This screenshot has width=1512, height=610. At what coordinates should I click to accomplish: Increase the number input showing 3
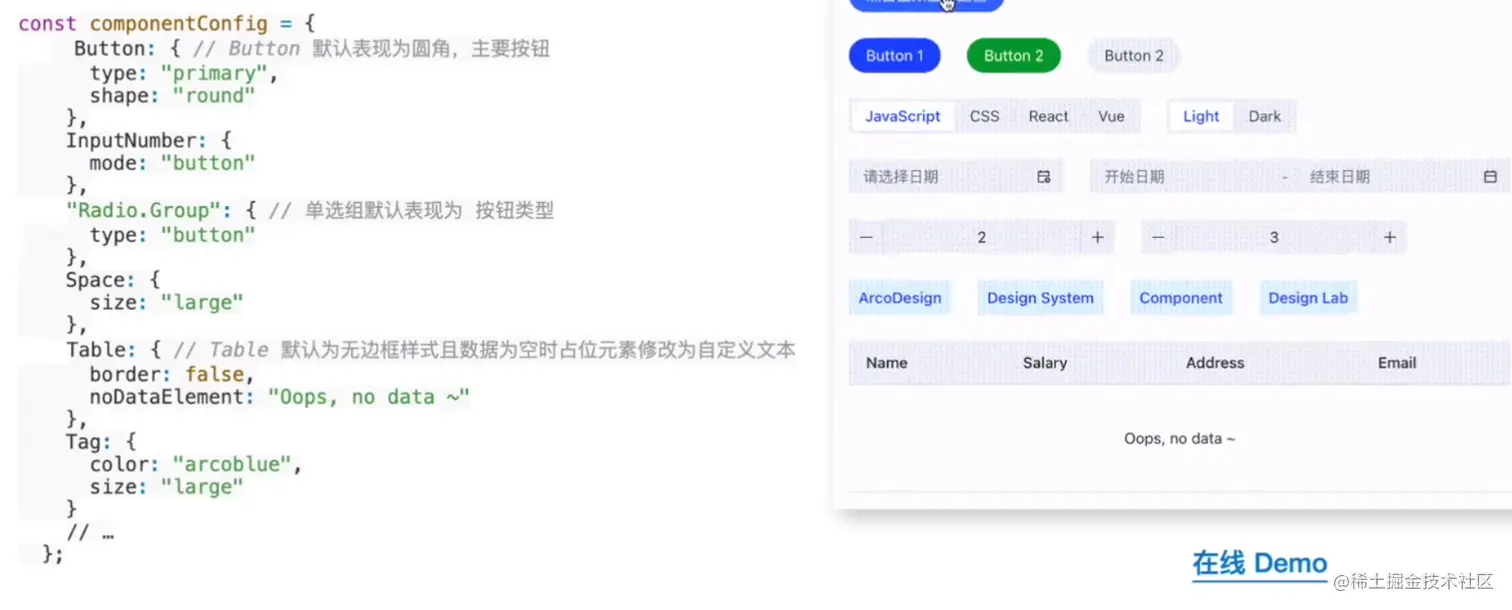tap(1389, 237)
